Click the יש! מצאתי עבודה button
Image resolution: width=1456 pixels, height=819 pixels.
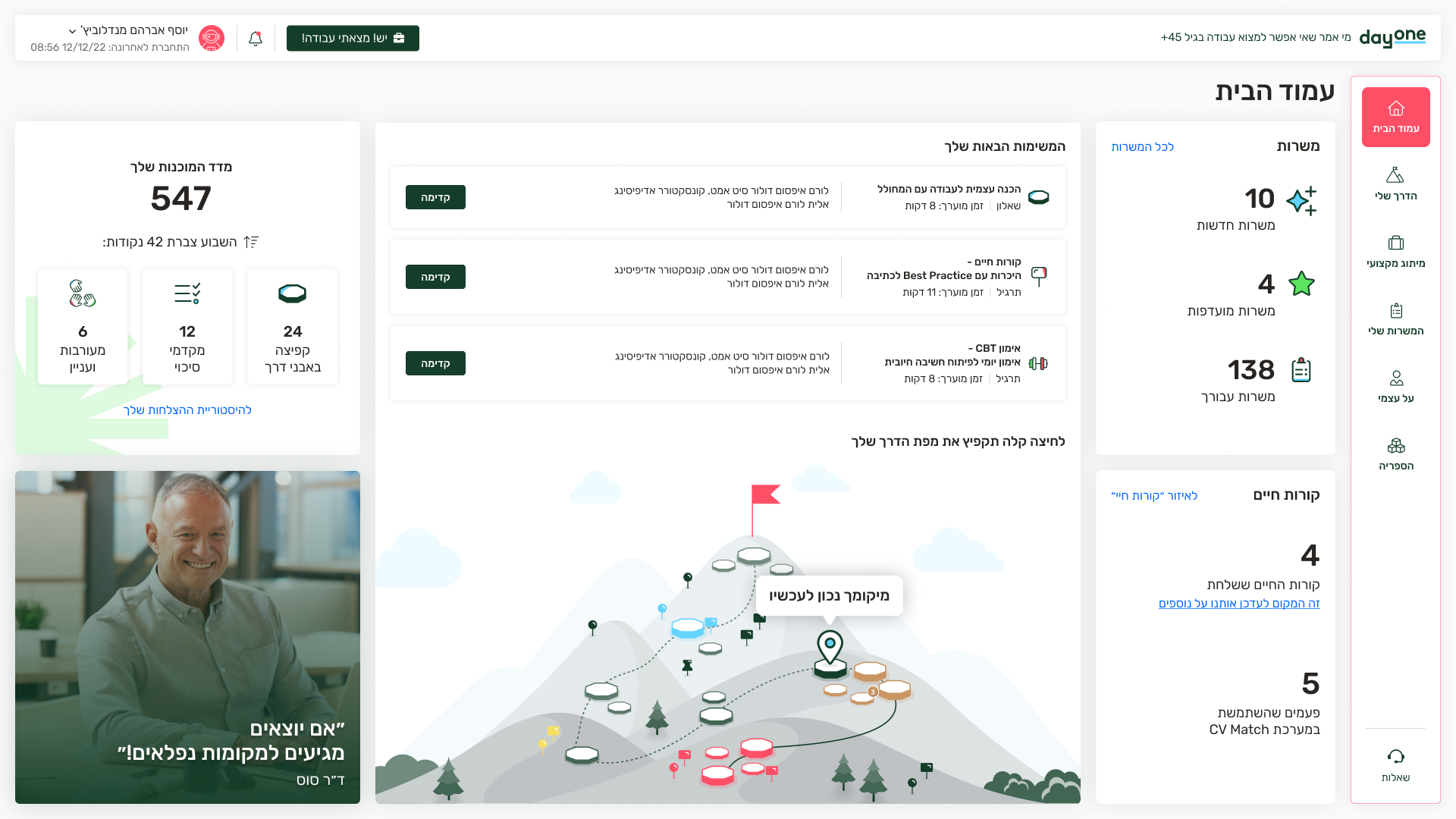coord(353,38)
